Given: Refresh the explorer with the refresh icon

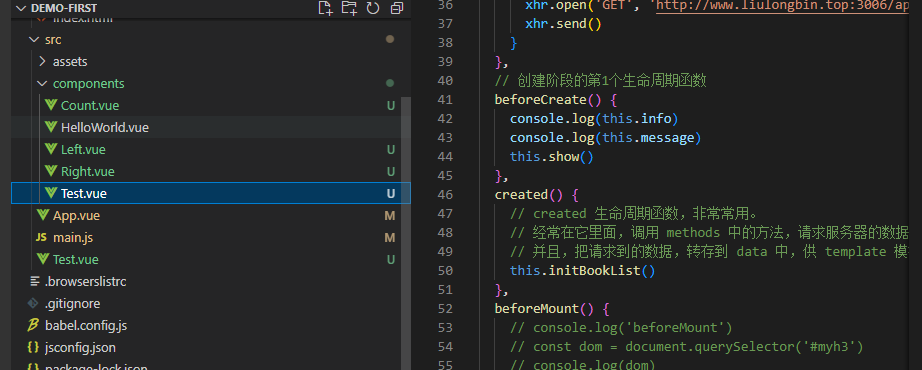Looking at the screenshot, I should 373,8.
